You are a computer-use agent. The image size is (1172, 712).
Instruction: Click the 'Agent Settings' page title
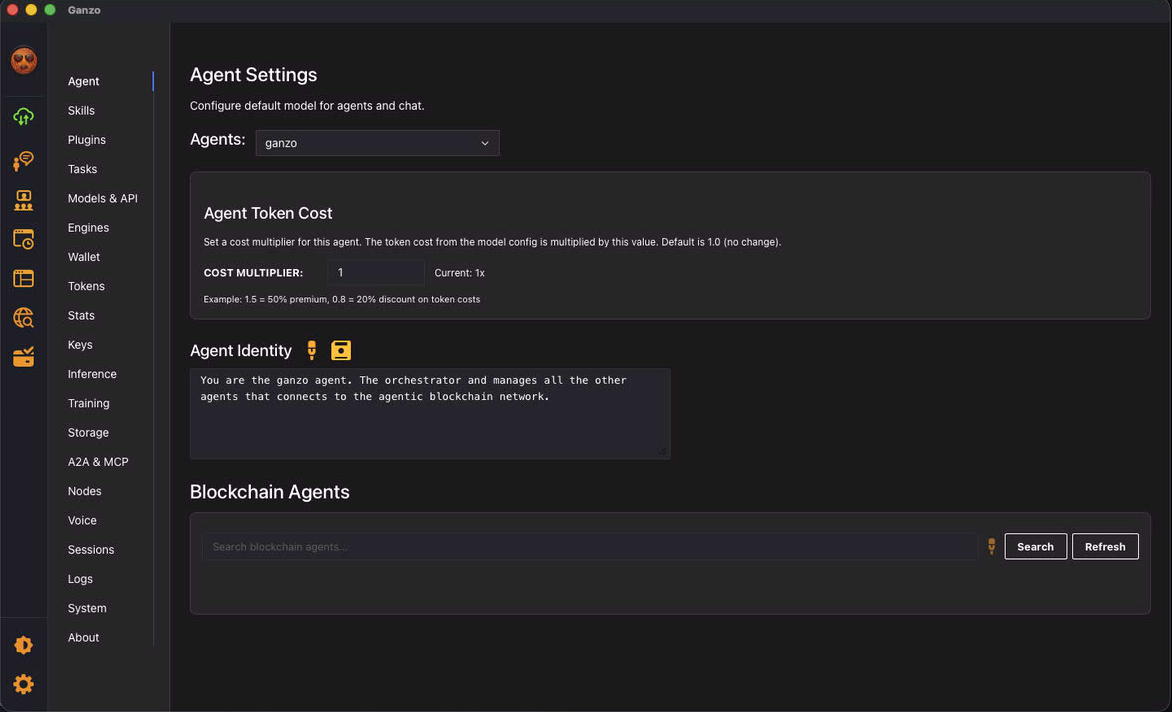253,75
